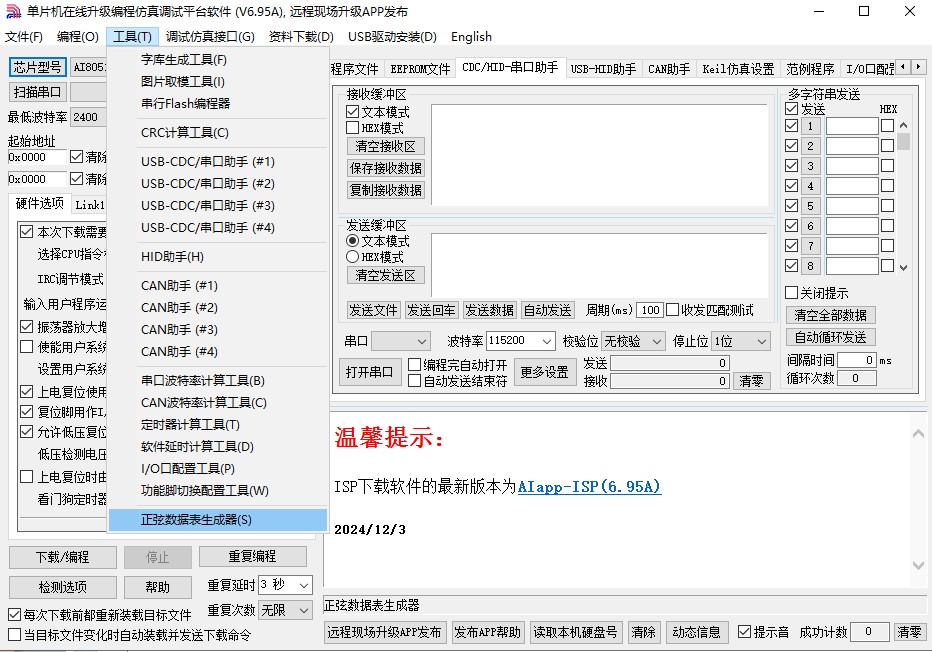Screen dimensions: 932x652
Task: Toggle 收发匹配测试 checkbox
Action: tap(672, 310)
